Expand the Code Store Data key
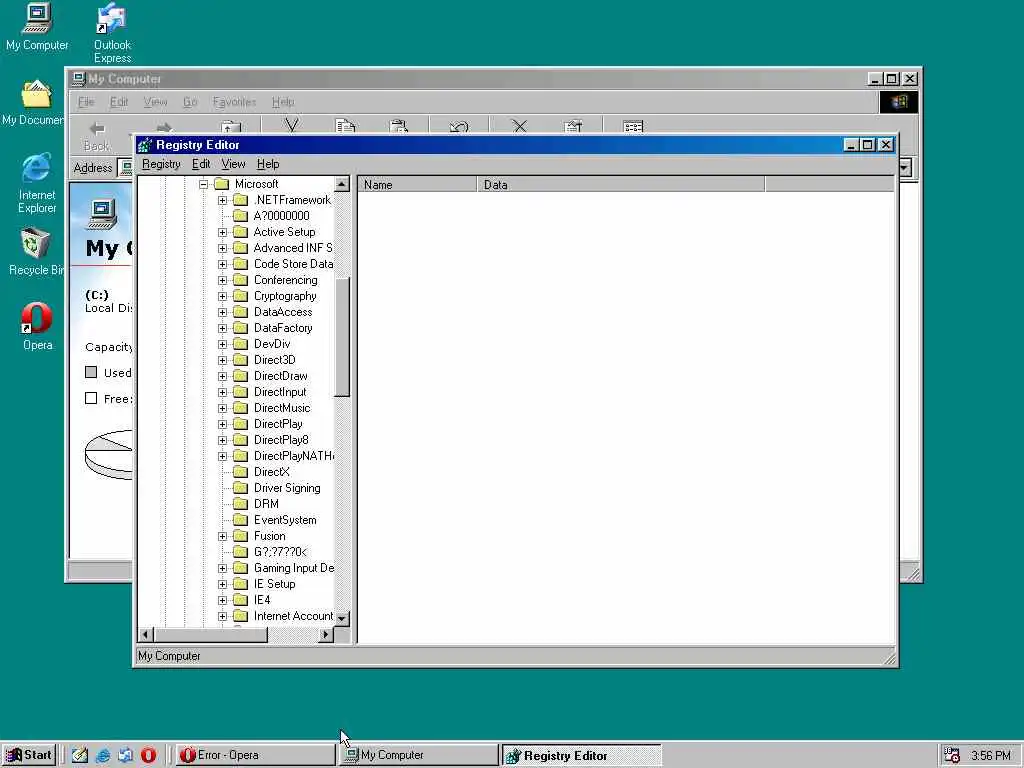The width and height of the screenshot is (1024, 768). click(x=223, y=264)
